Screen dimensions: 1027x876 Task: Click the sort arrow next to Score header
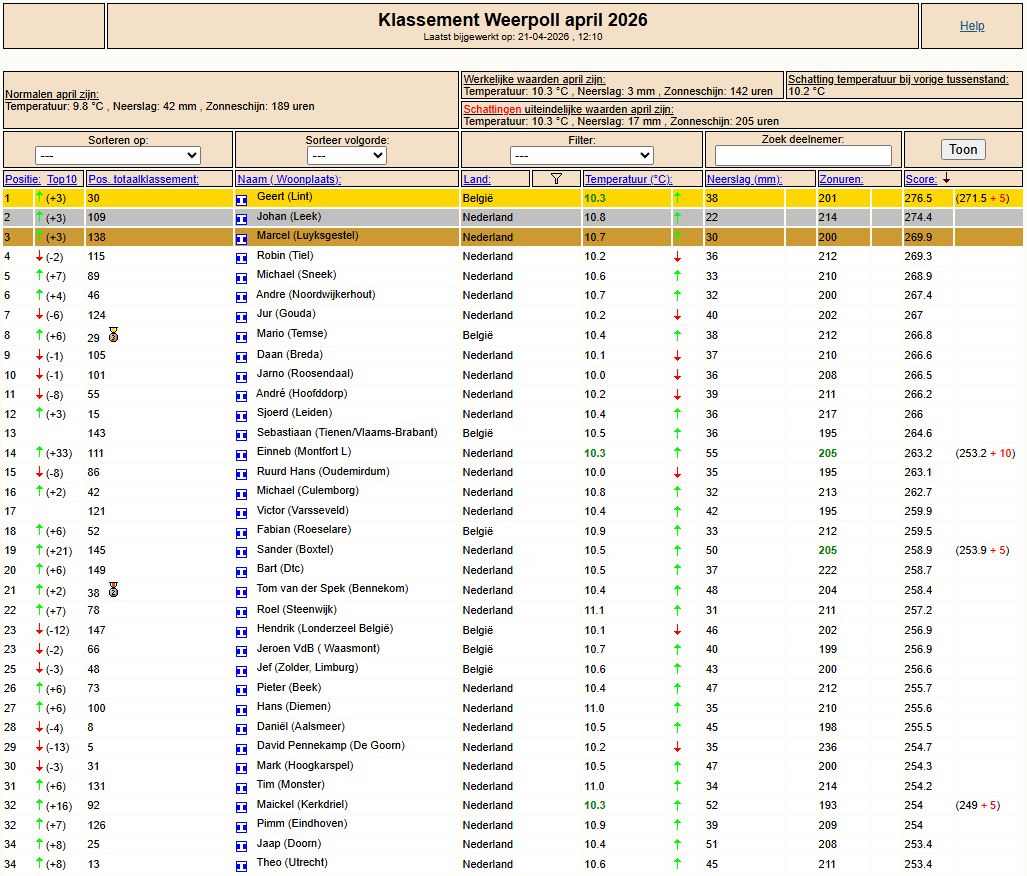pyautogui.click(x=946, y=179)
